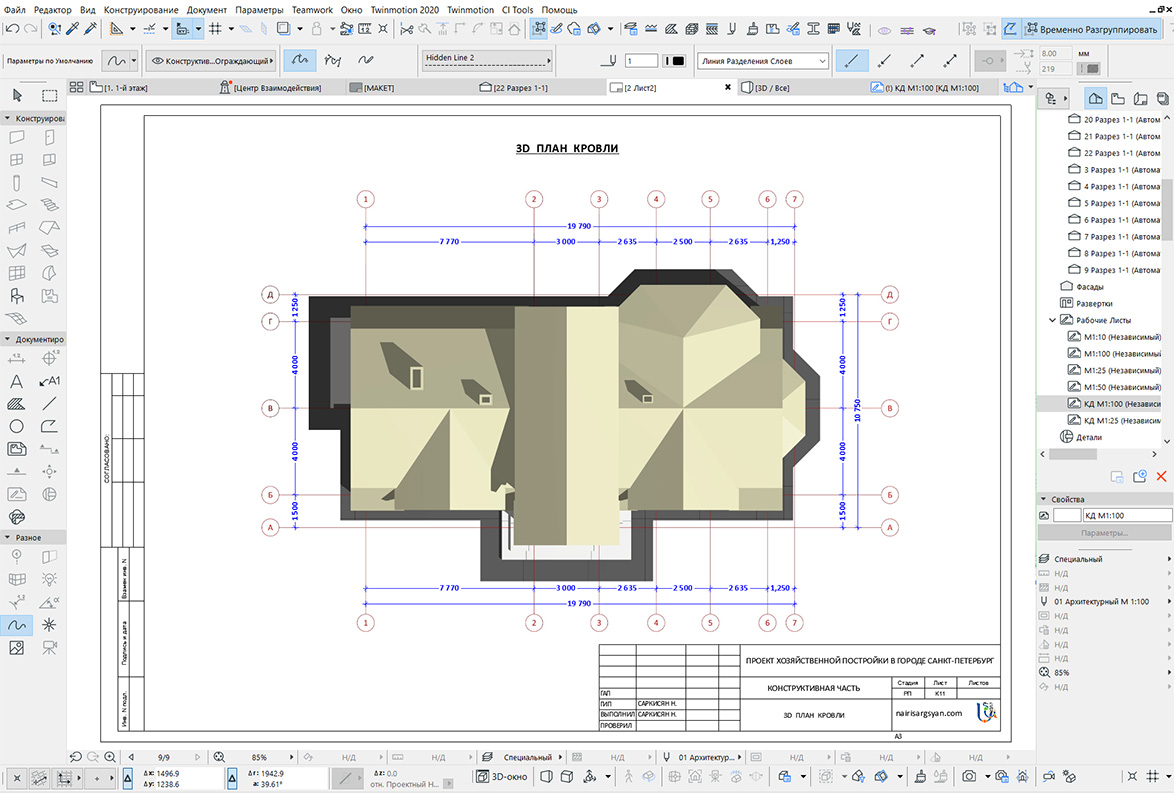Open the Teamwork menu

point(312,10)
